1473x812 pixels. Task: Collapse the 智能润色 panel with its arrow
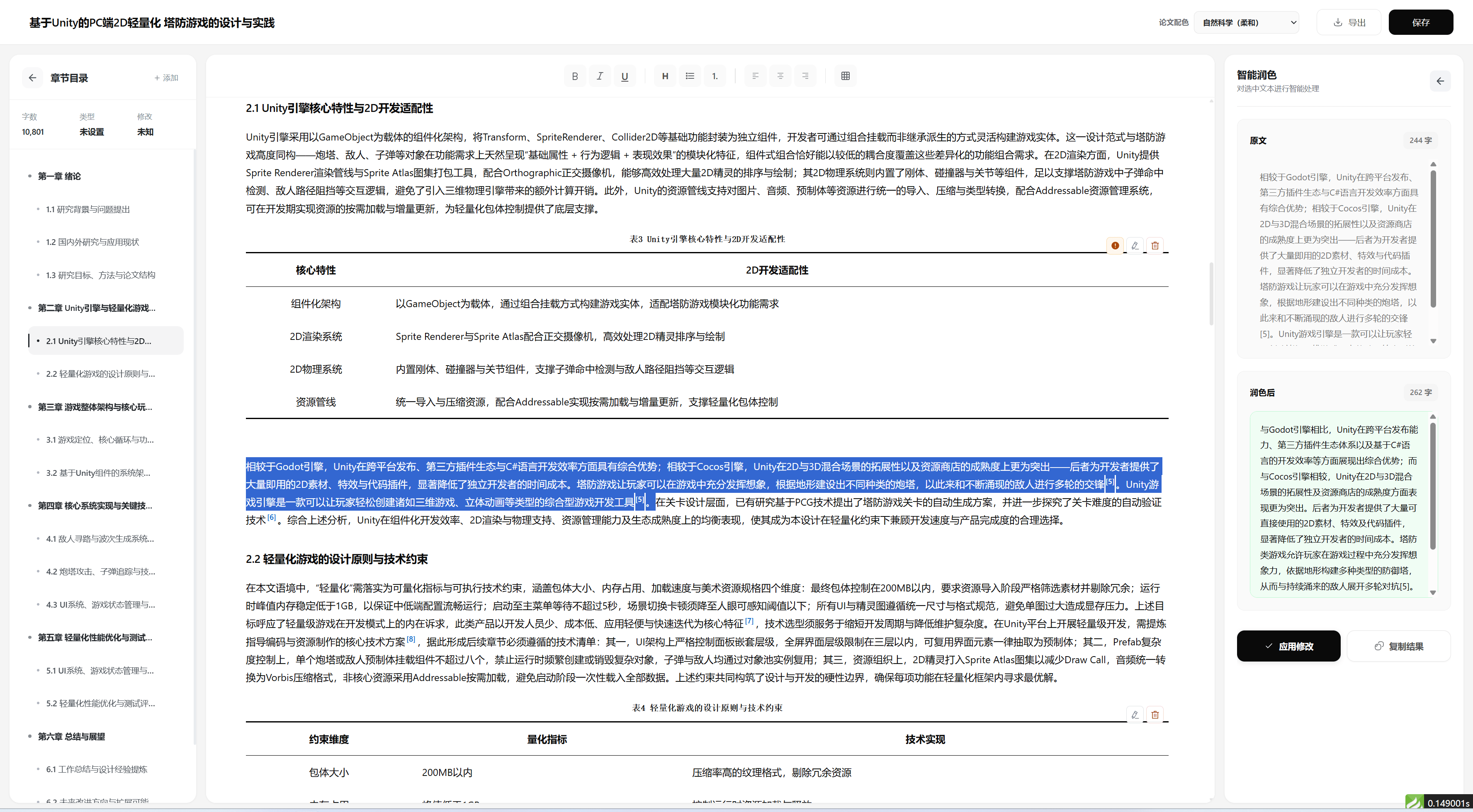point(1440,81)
